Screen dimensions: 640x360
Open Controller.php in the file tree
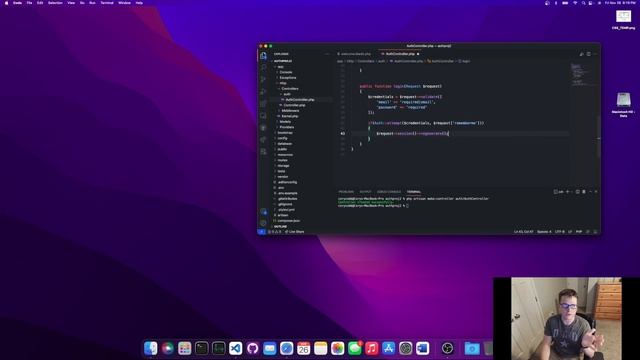coord(294,105)
